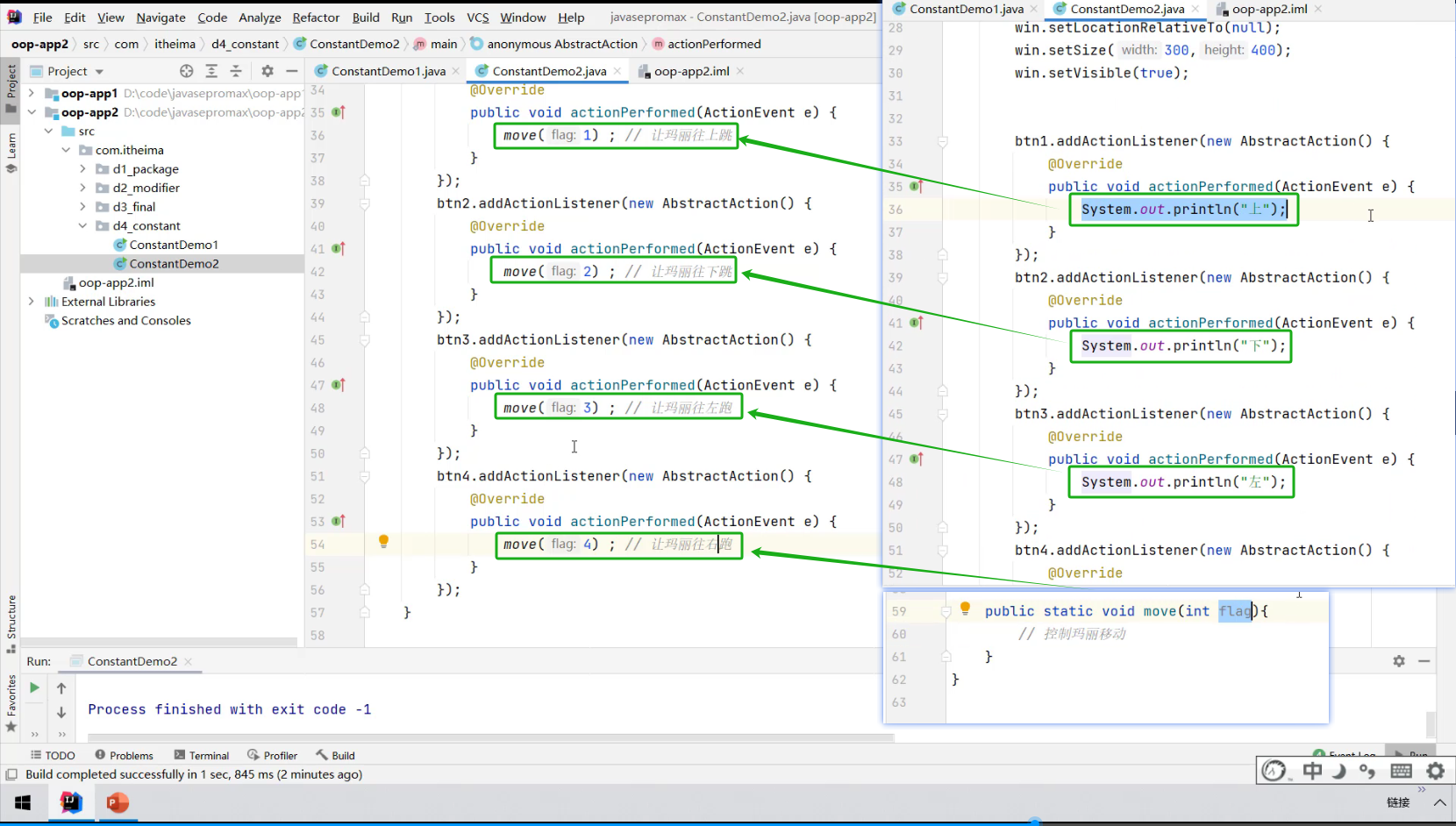This screenshot has height=826, width=1456.
Task: Select Scratches and Consoles in the project tree
Action: (125, 321)
